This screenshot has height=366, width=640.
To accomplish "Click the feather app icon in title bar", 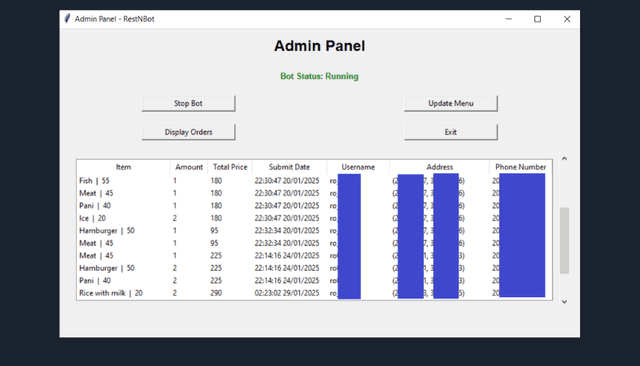I will point(67,19).
